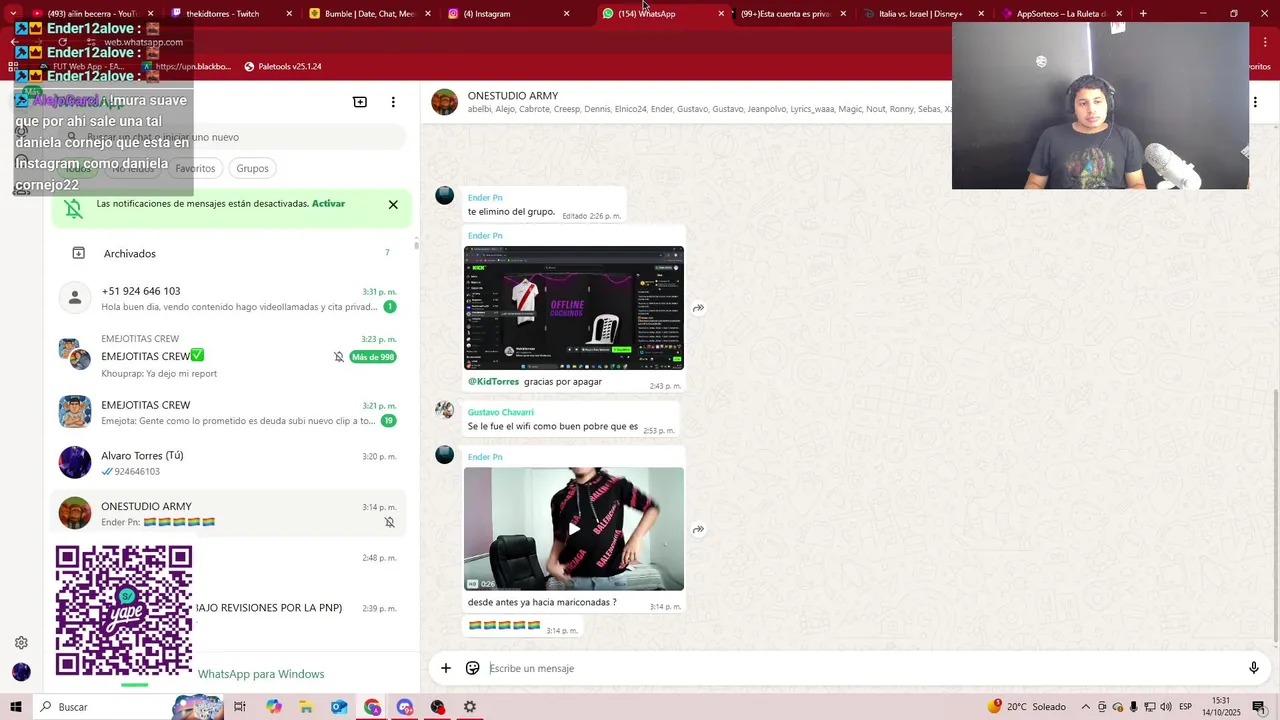Click the muted bell icon in the banner
1280x720 pixels.
(73, 208)
